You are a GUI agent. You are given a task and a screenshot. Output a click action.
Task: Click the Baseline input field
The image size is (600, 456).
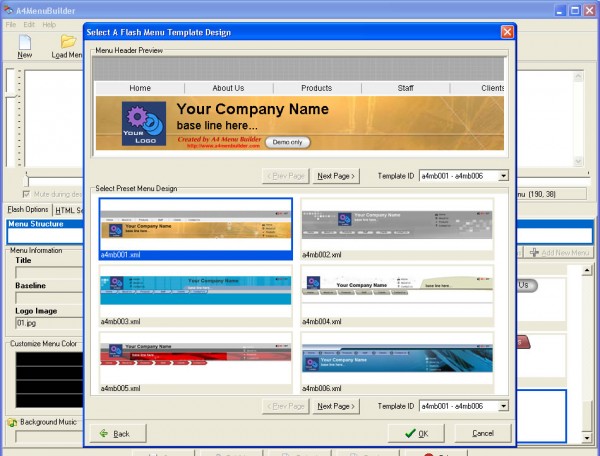coord(49,298)
